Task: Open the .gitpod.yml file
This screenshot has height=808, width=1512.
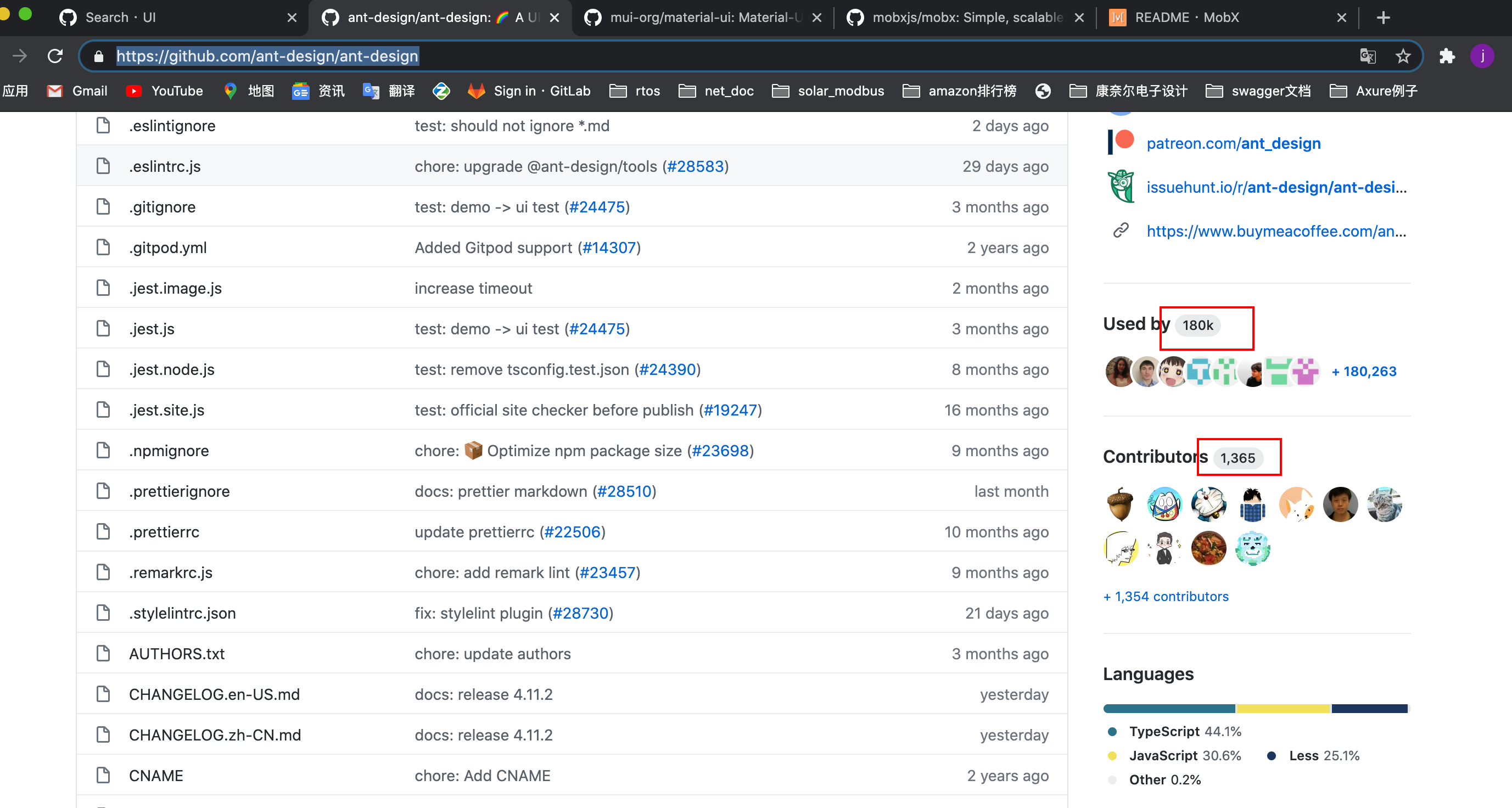Action: 168,248
